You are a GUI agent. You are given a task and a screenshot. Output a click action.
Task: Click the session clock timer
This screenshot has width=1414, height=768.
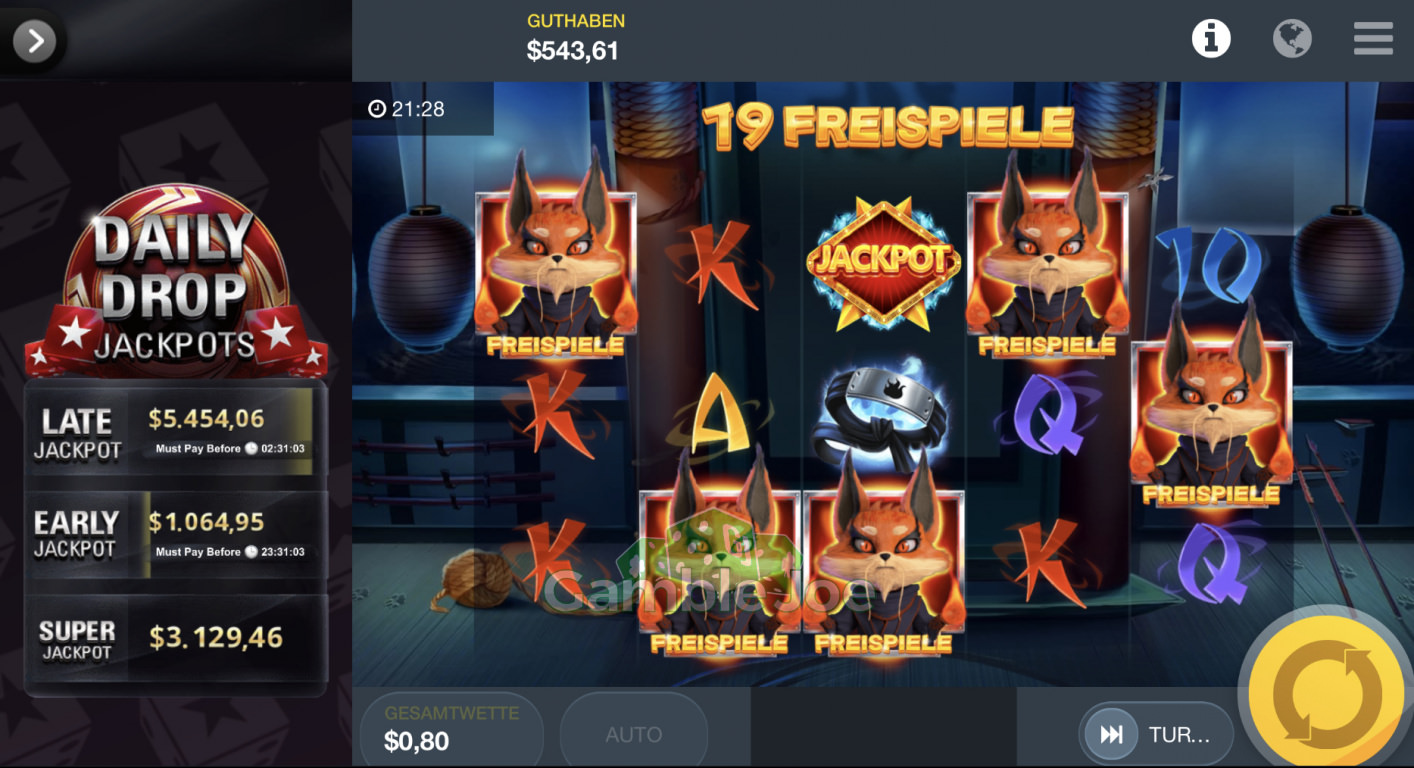(x=406, y=109)
